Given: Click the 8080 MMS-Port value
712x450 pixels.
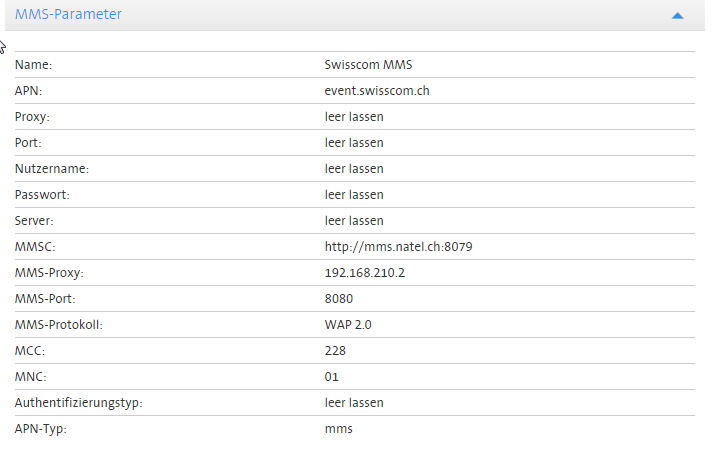Looking at the screenshot, I should pyautogui.click(x=339, y=299).
